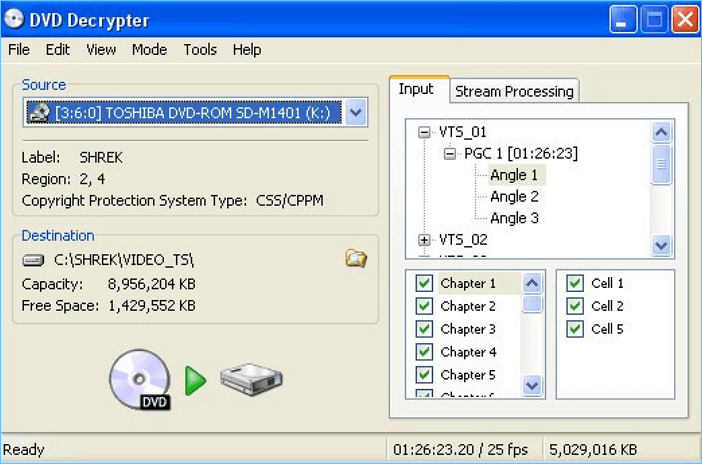The height and width of the screenshot is (464, 702).
Task: Click the title tree scrollbar thumb
Action: pos(661,164)
